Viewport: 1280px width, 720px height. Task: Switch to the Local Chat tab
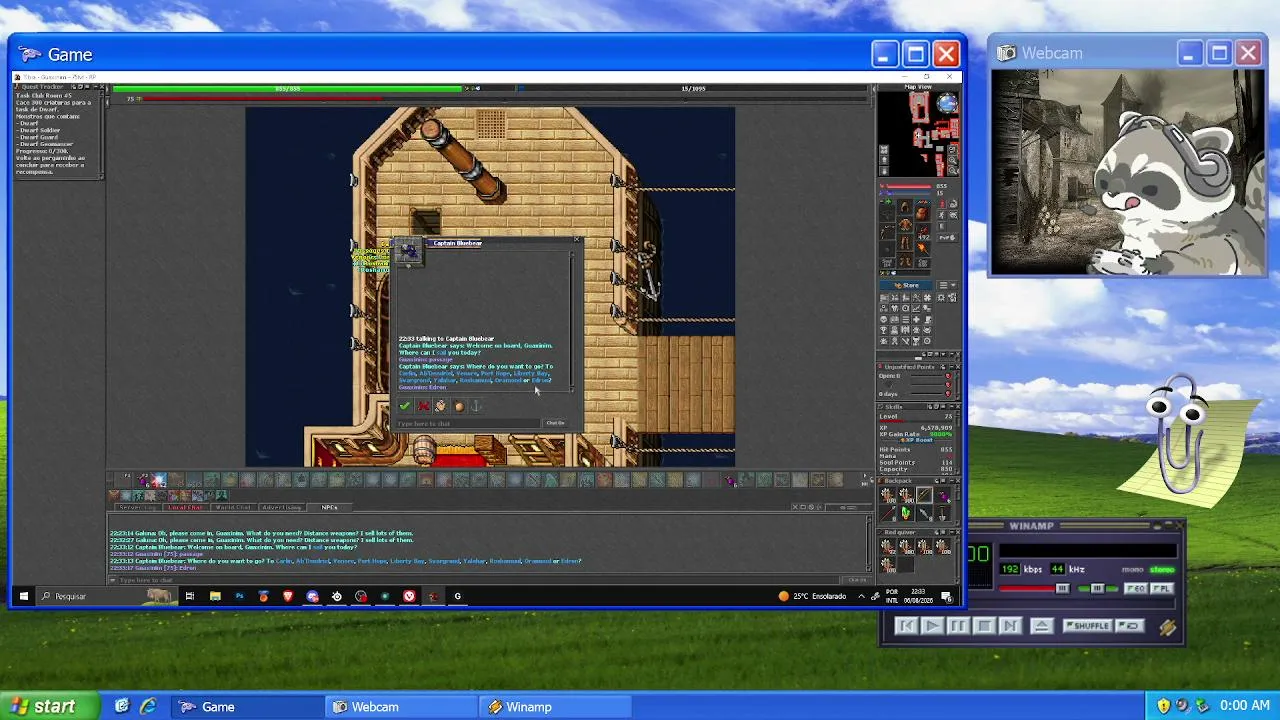point(185,507)
